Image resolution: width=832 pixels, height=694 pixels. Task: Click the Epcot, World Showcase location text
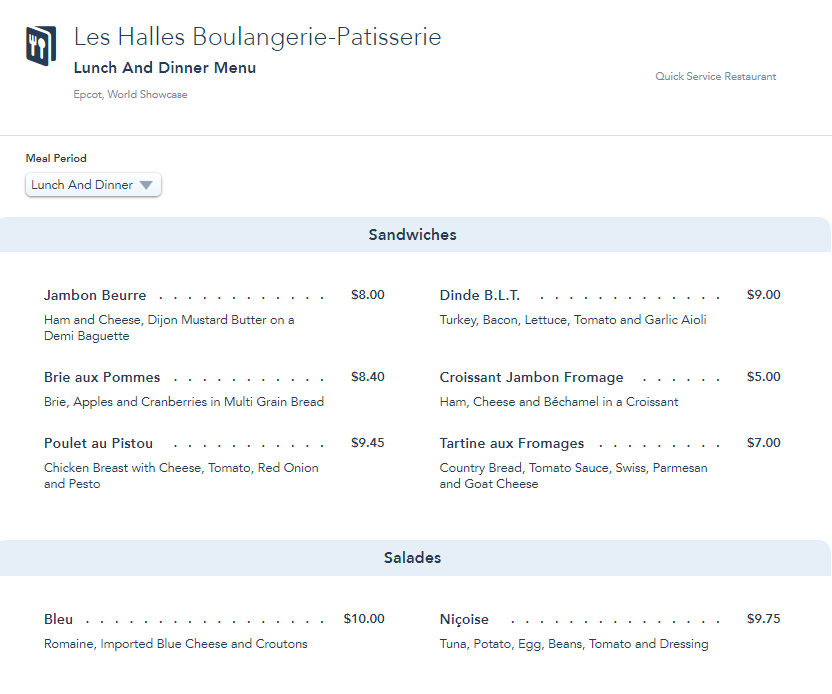(x=130, y=95)
